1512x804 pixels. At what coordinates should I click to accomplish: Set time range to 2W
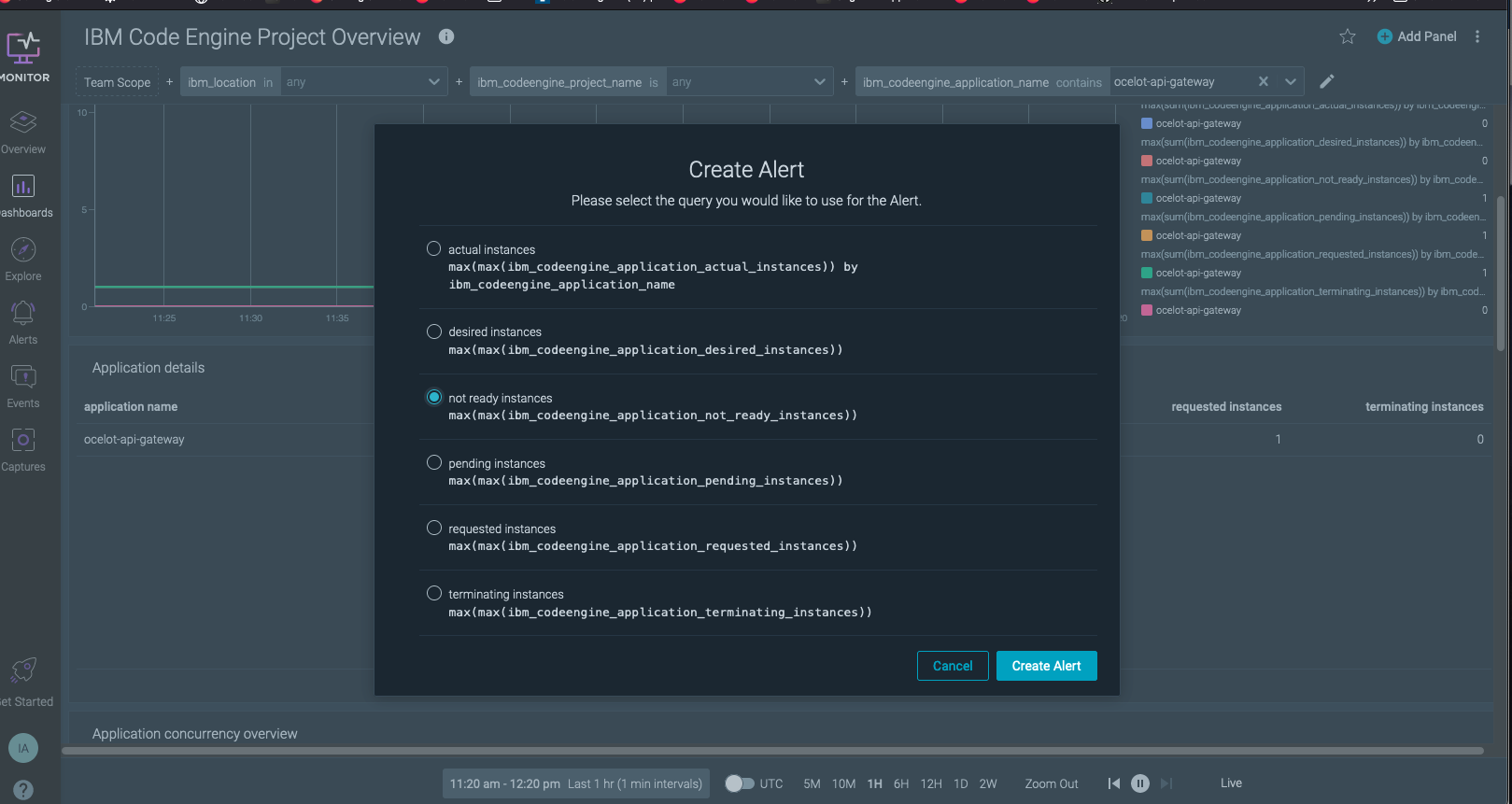point(988,783)
